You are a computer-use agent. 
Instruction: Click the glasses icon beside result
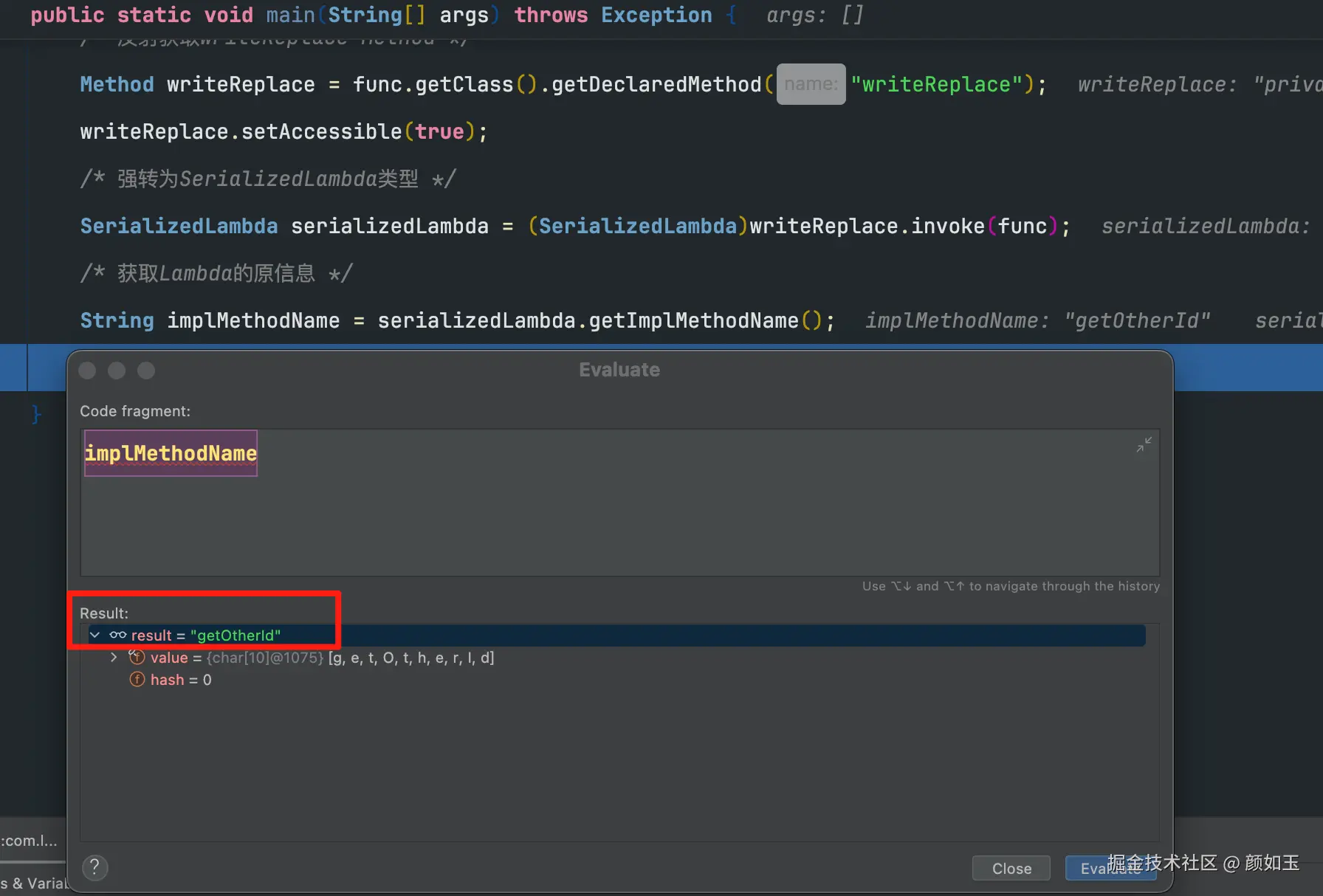(x=118, y=635)
